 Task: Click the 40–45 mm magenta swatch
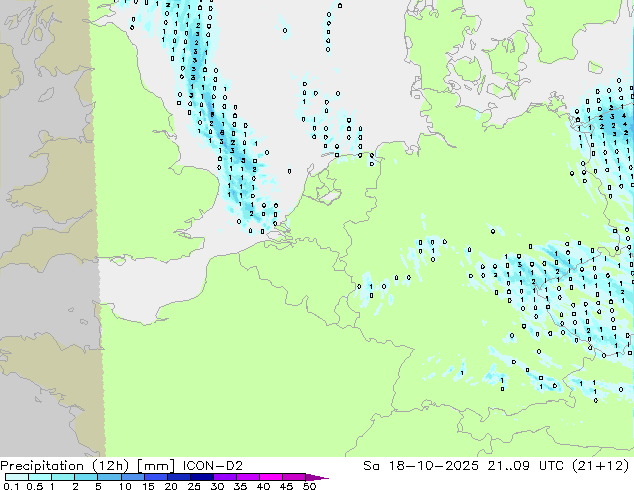[x=271, y=477]
